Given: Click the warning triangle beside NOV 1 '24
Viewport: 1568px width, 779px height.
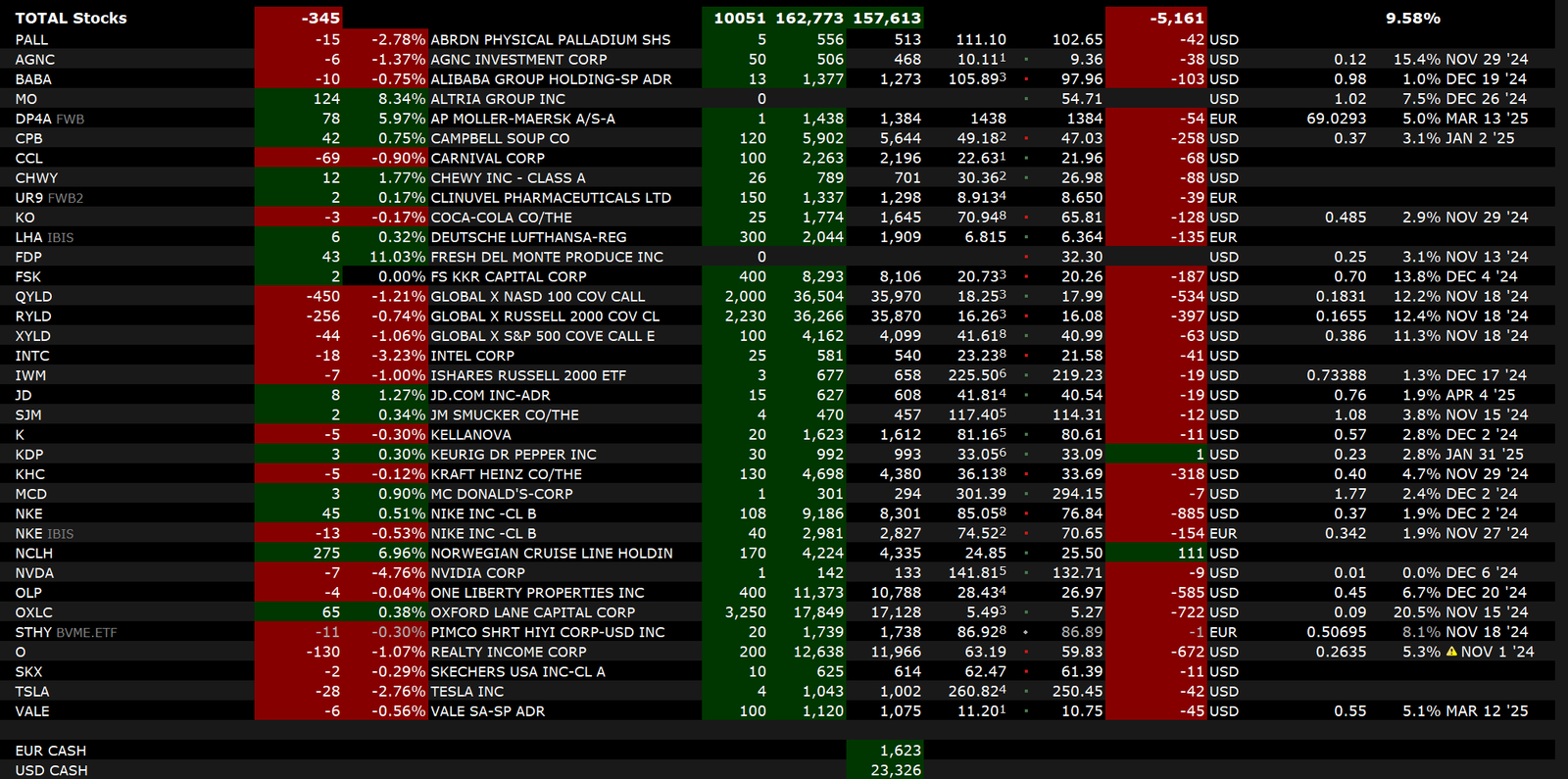Looking at the screenshot, I should pos(1451,652).
